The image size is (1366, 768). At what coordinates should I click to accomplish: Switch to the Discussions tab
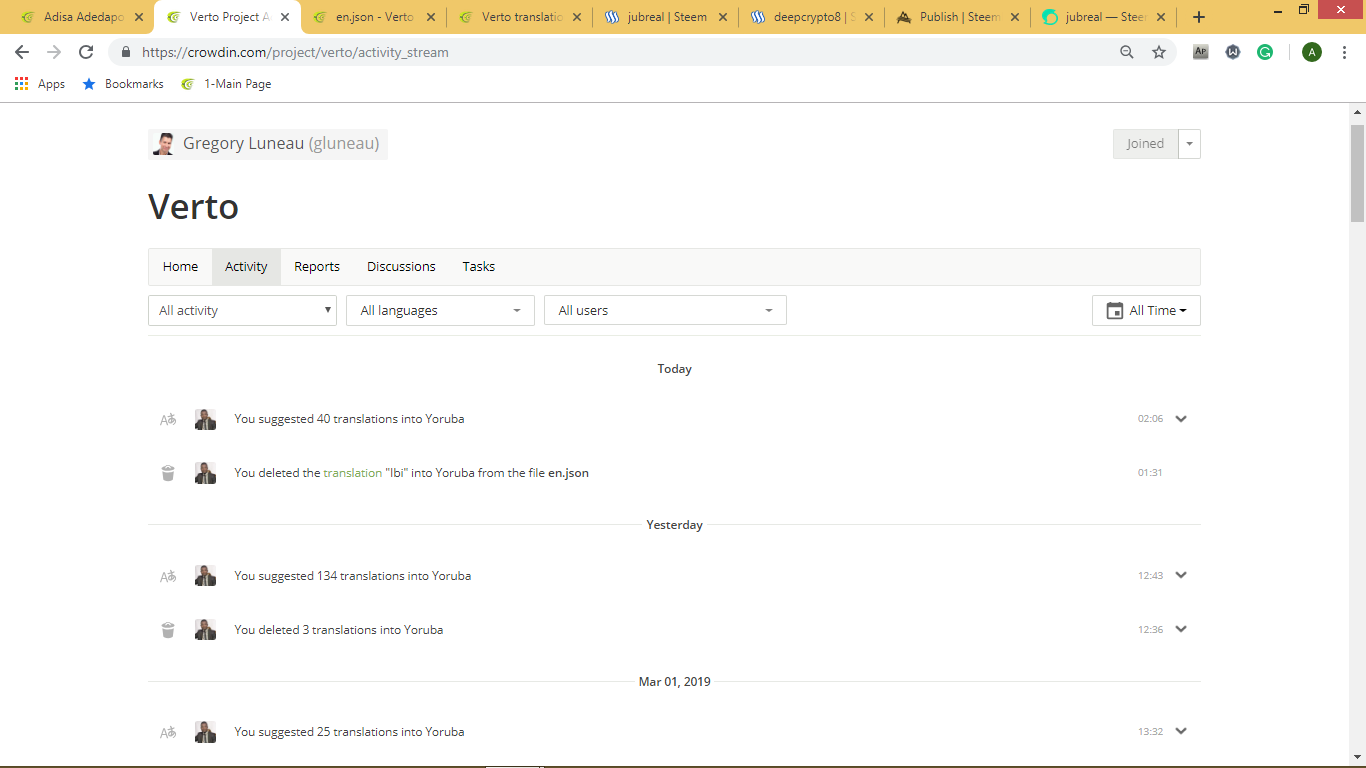[x=401, y=267]
